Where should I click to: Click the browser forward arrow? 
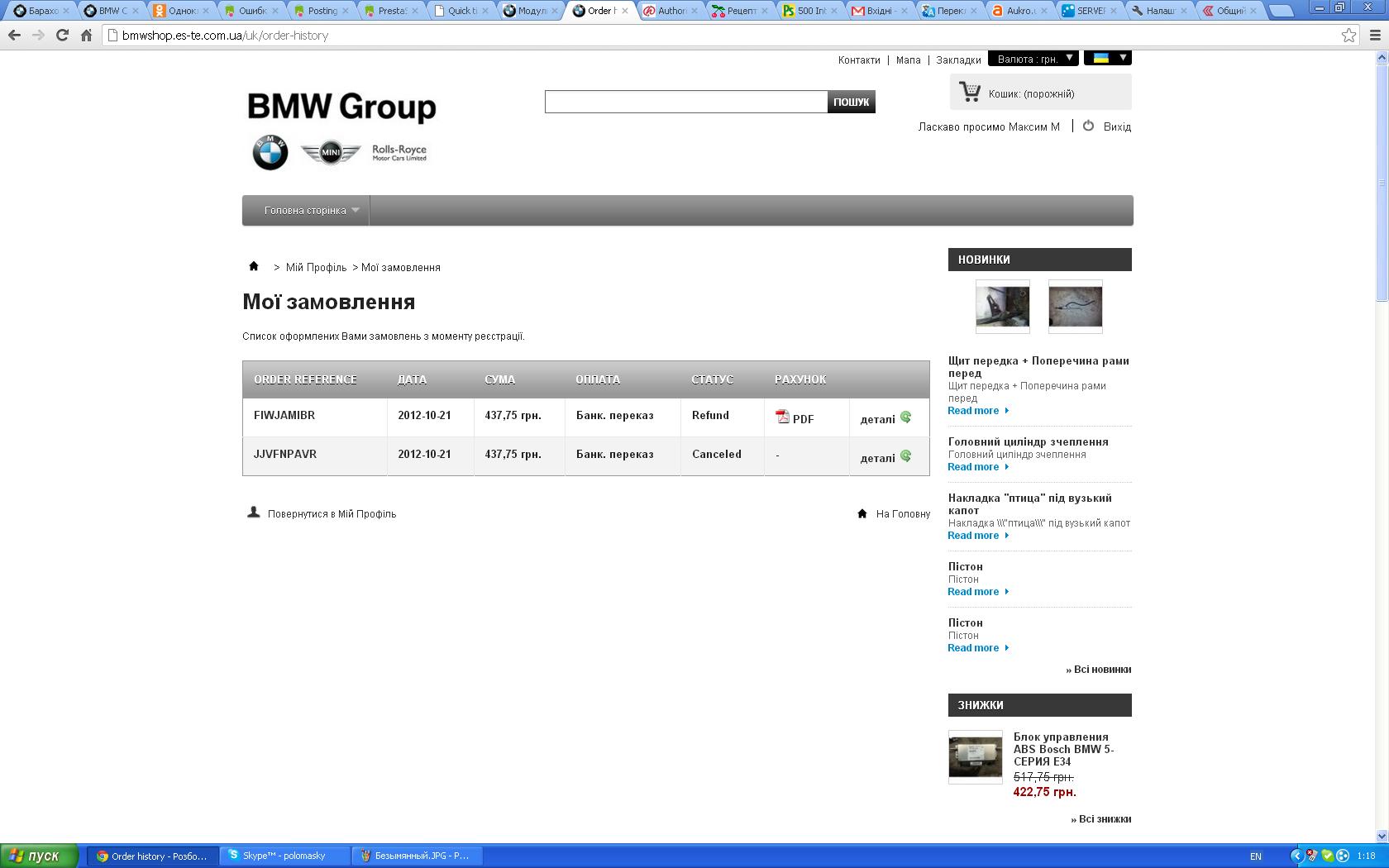point(38,36)
